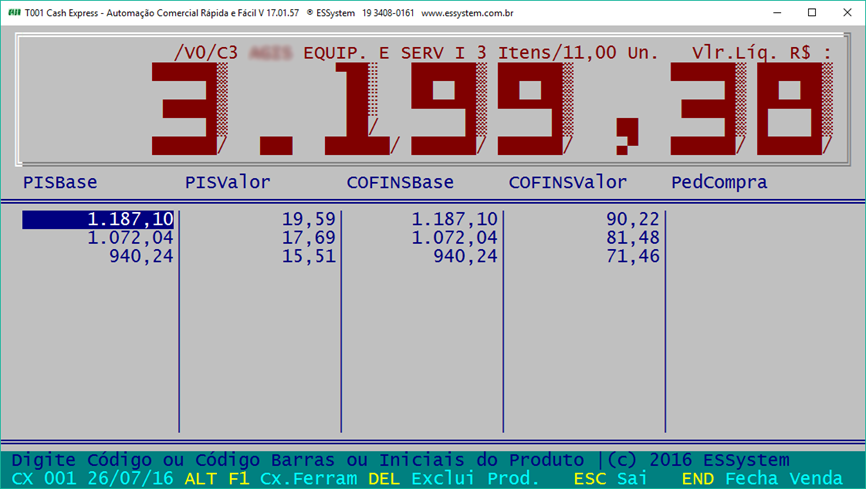Minimize the Cash Express window
Image resolution: width=866 pixels, height=489 pixels.
click(x=765, y=13)
